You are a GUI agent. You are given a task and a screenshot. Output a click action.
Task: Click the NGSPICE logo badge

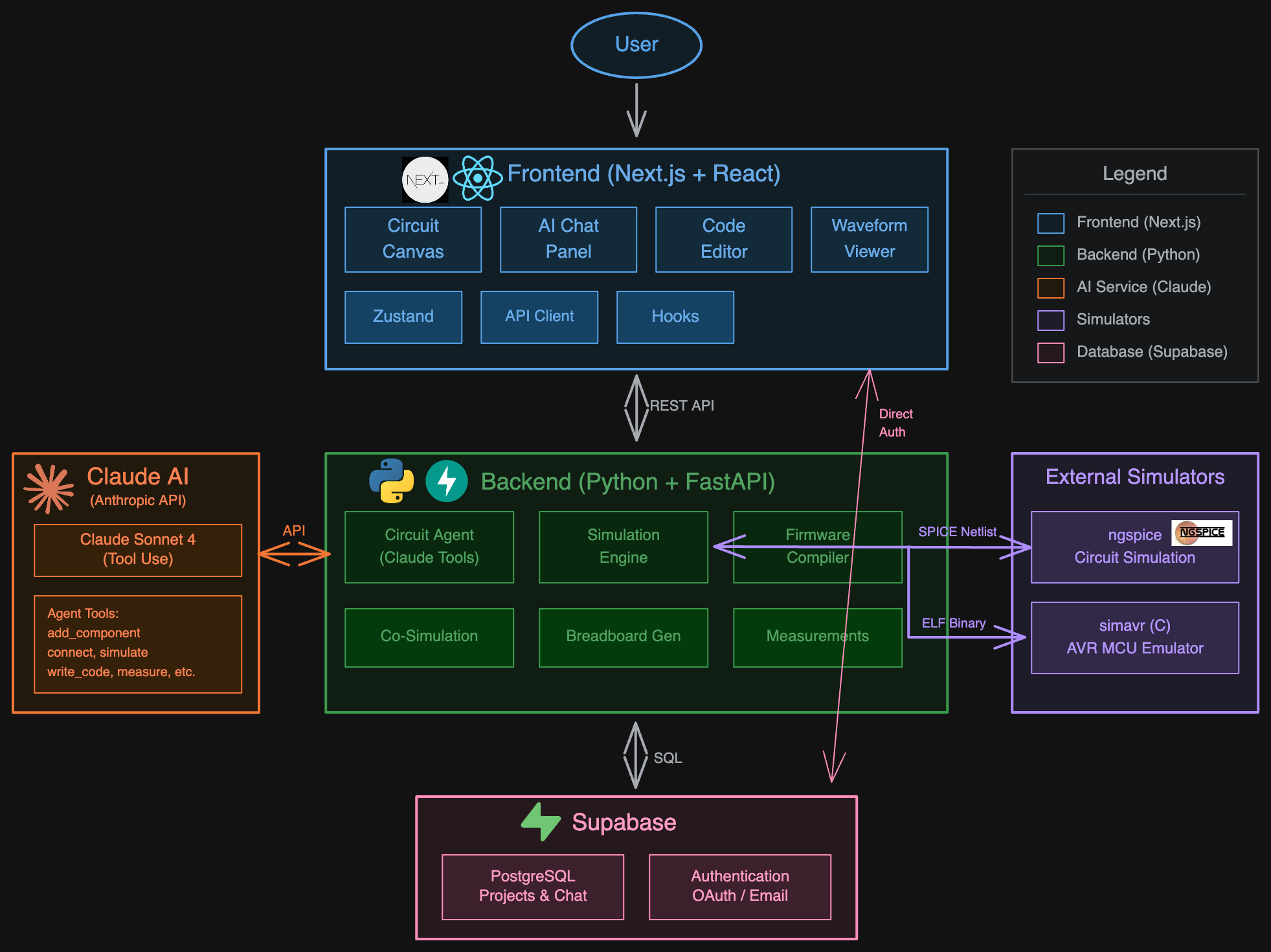(x=1202, y=533)
